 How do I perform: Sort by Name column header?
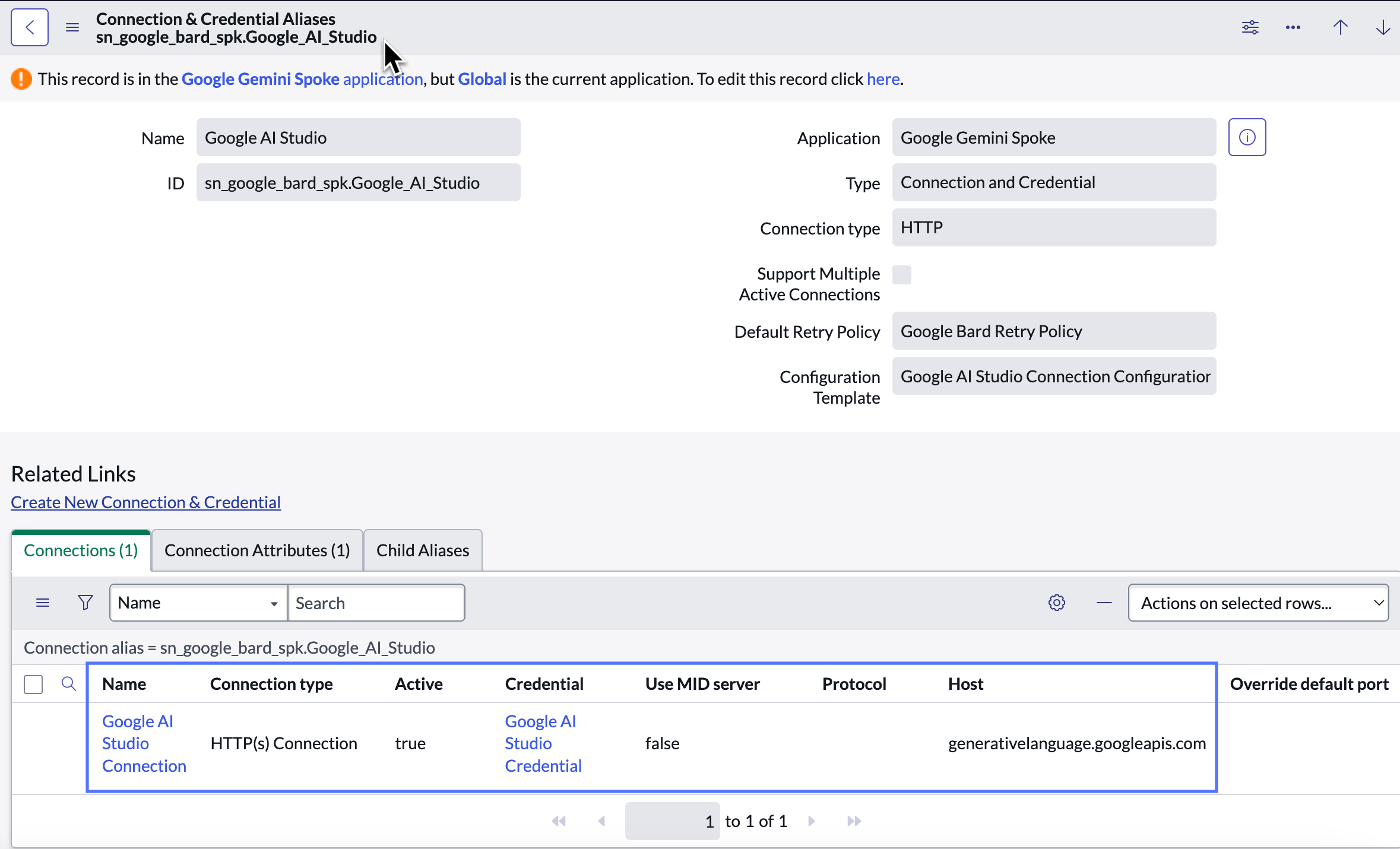coord(124,684)
